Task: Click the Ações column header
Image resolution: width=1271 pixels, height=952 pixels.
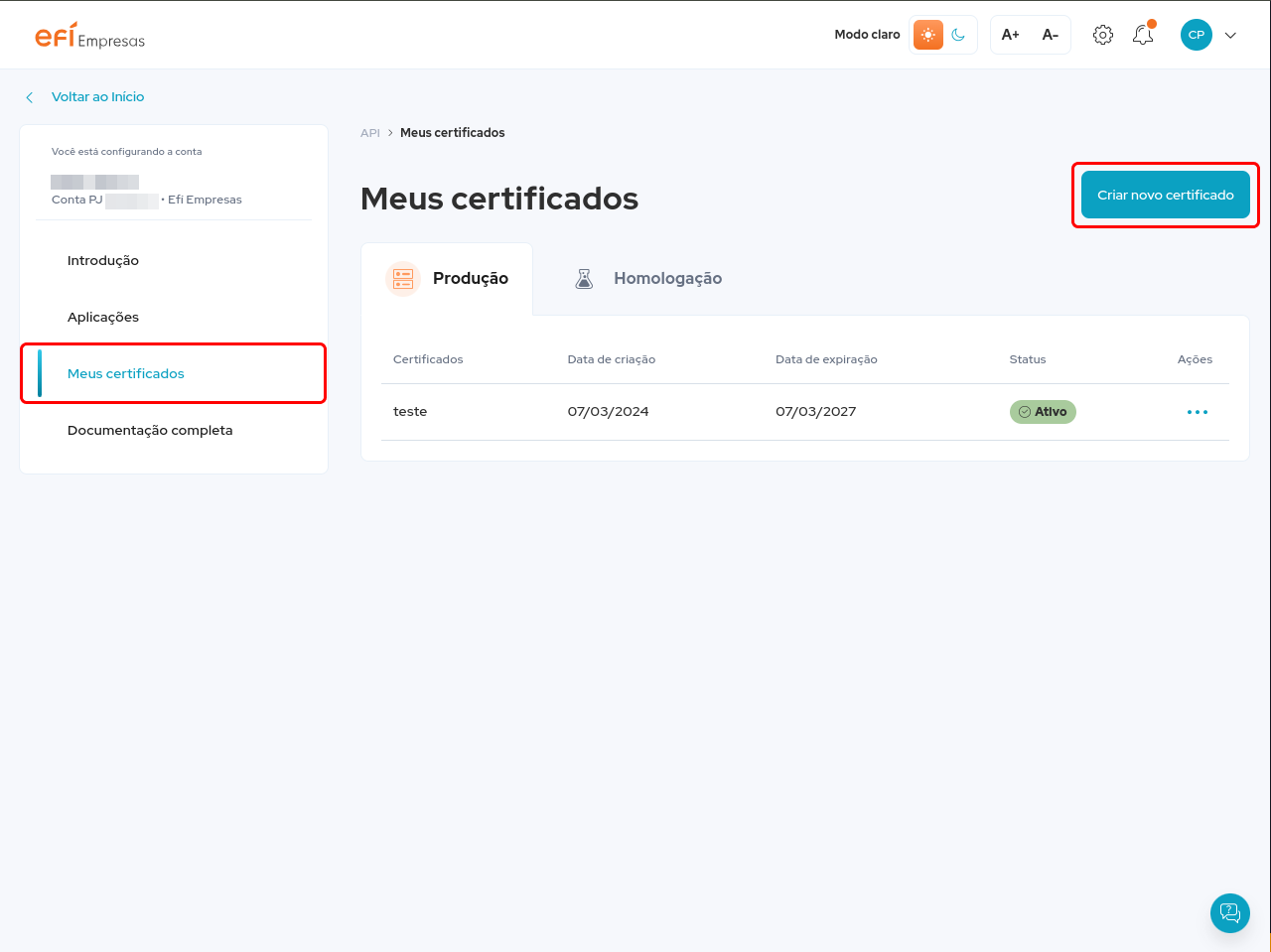Action: pyautogui.click(x=1195, y=359)
